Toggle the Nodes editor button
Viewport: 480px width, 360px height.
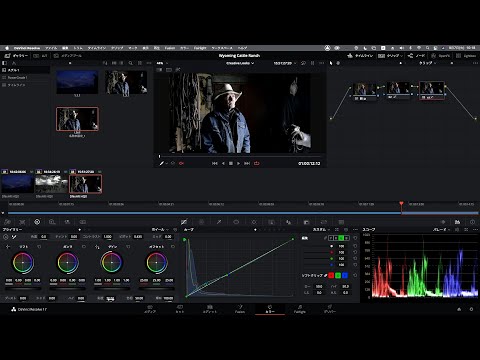[416, 56]
